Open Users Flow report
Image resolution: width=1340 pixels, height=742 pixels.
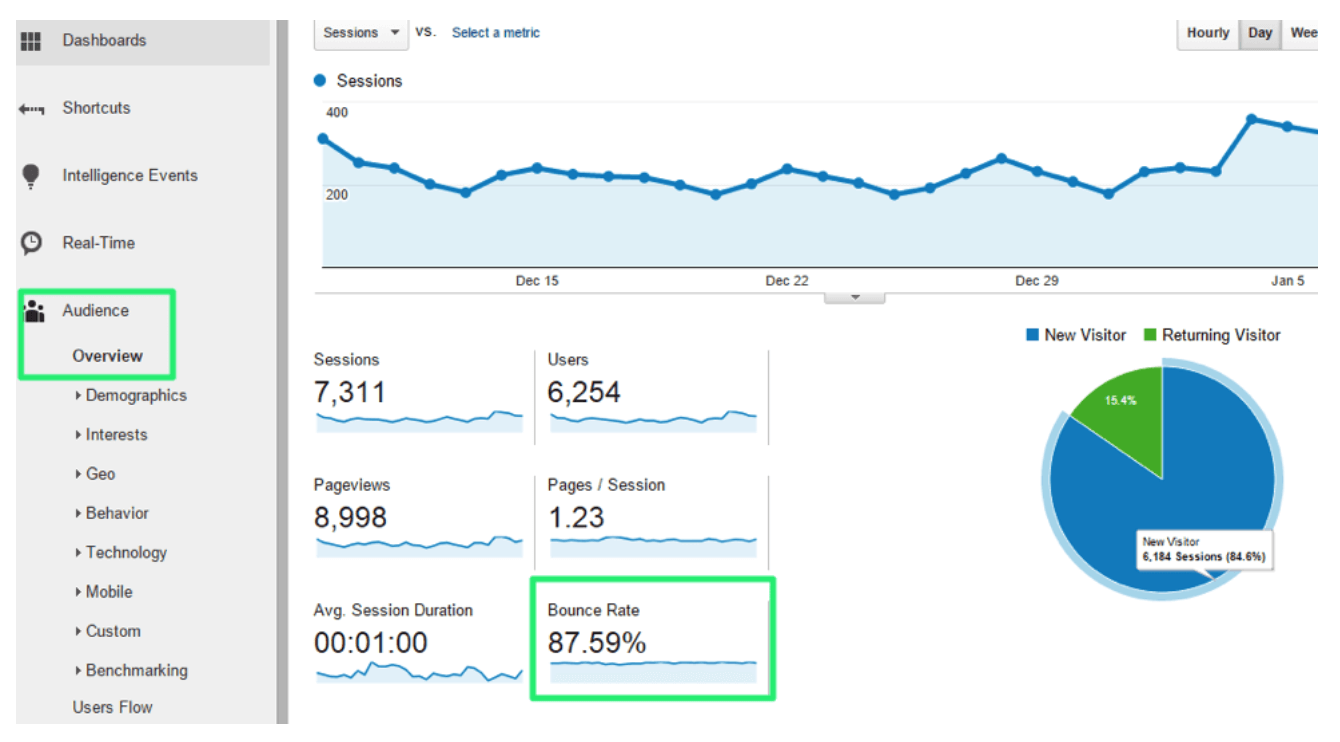click(x=112, y=707)
